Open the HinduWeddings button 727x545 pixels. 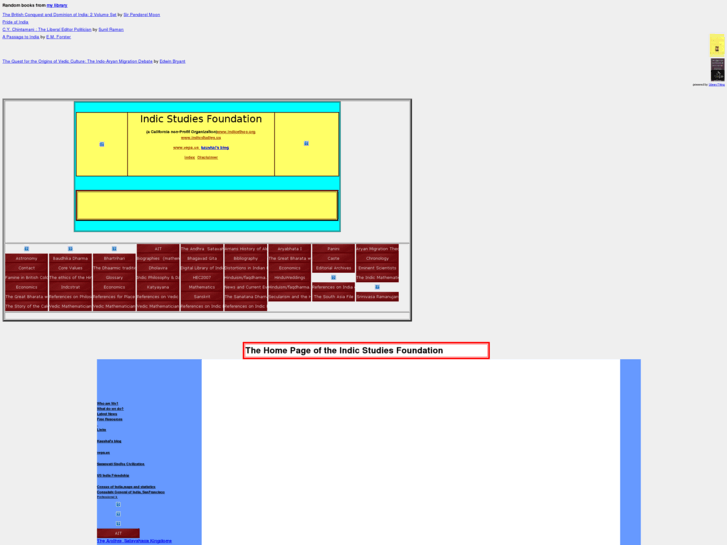289,277
